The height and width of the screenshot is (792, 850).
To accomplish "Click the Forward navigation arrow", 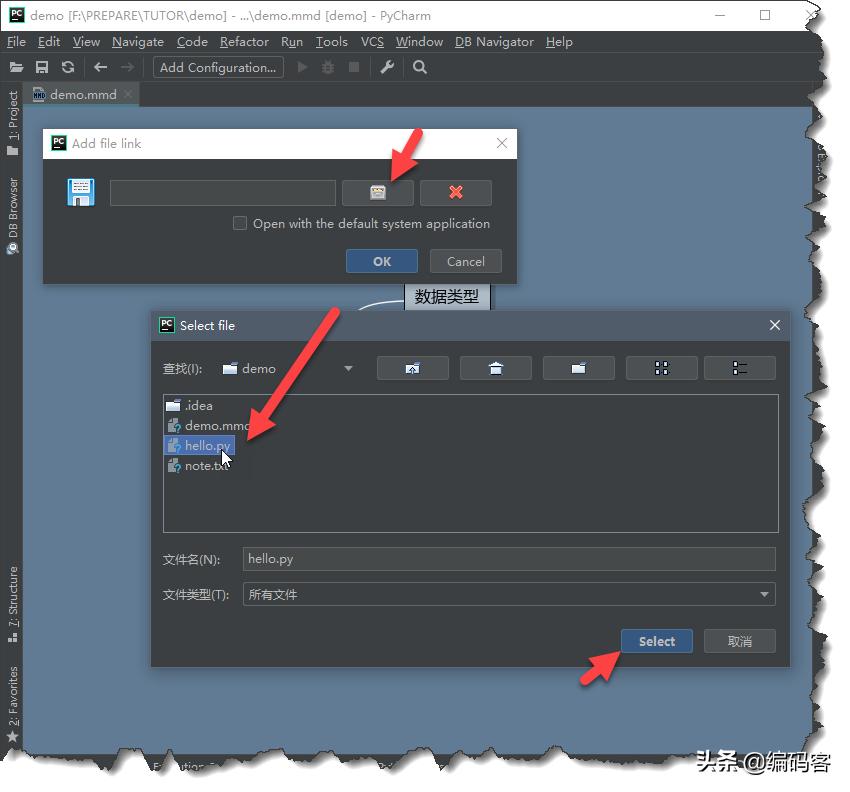I will [x=127, y=67].
